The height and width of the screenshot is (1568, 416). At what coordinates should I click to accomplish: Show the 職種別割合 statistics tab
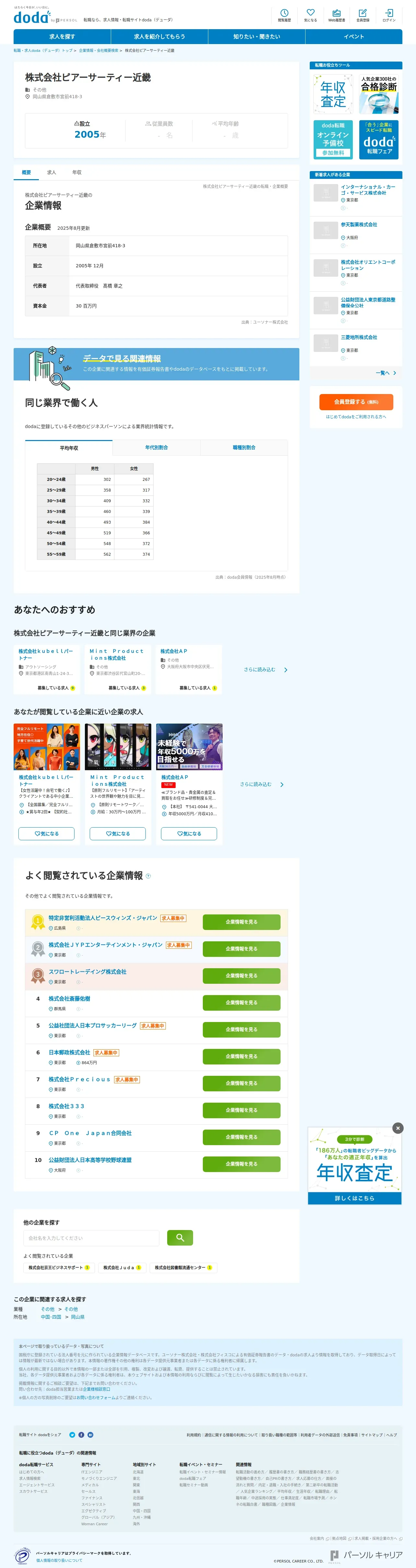pyautogui.click(x=244, y=447)
